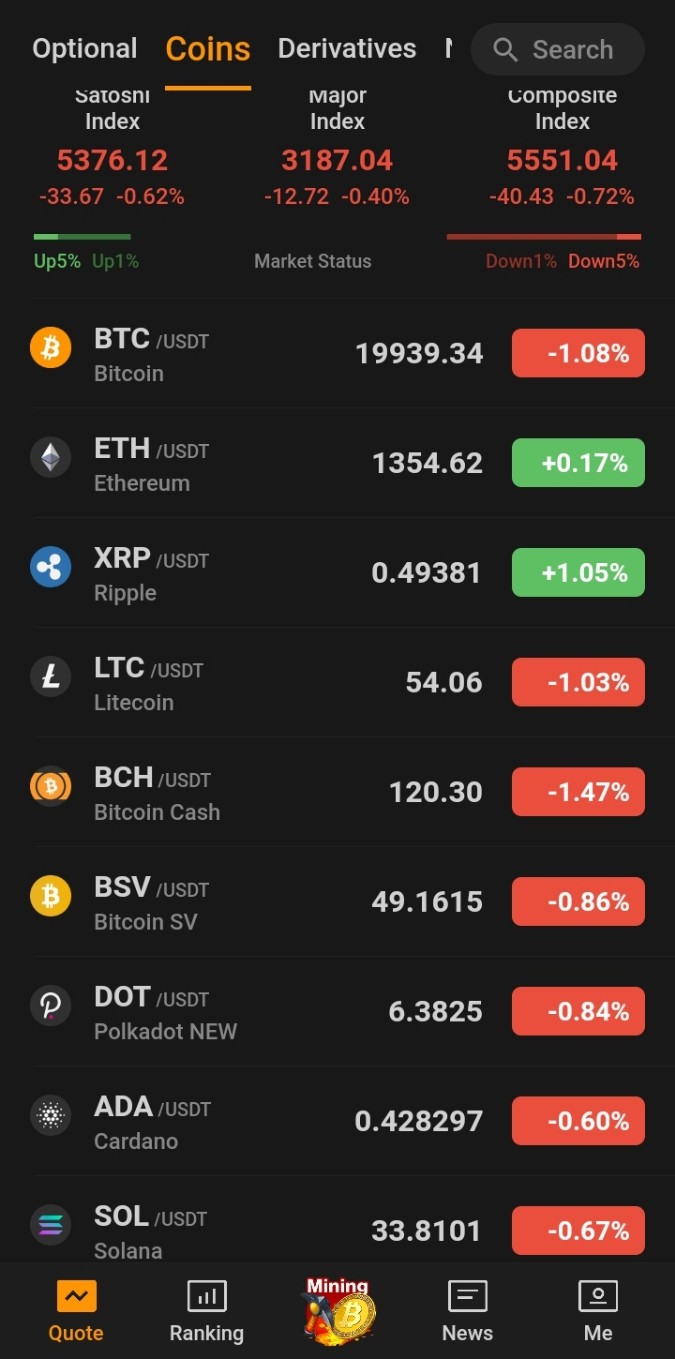Tap the Ethereum diamond icon

[50, 458]
